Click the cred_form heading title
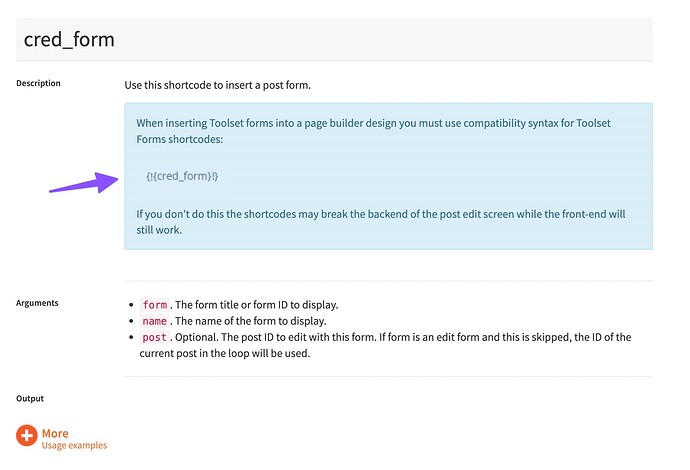Viewport: 690px width, 470px height. pos(69,39)
